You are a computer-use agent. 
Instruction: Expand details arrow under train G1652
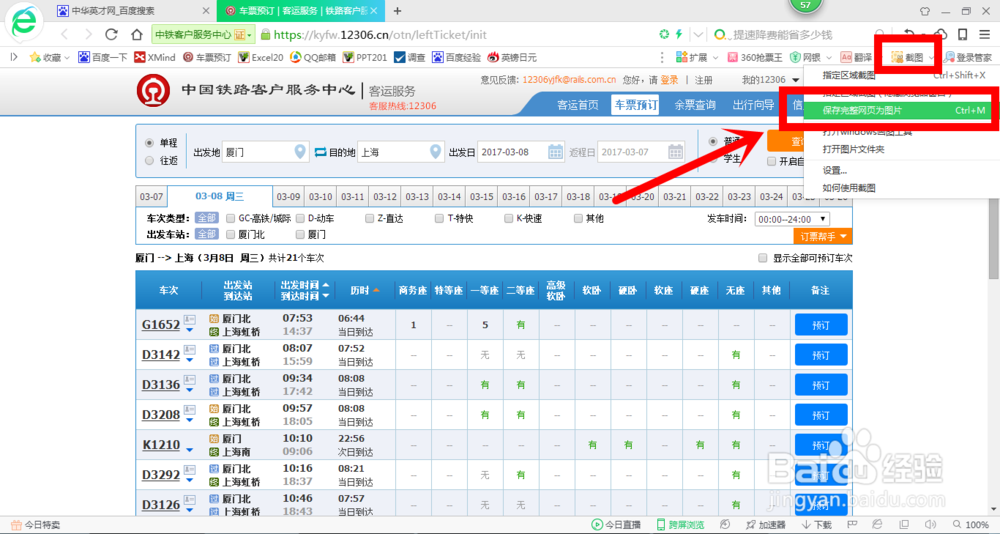(189, 330)
